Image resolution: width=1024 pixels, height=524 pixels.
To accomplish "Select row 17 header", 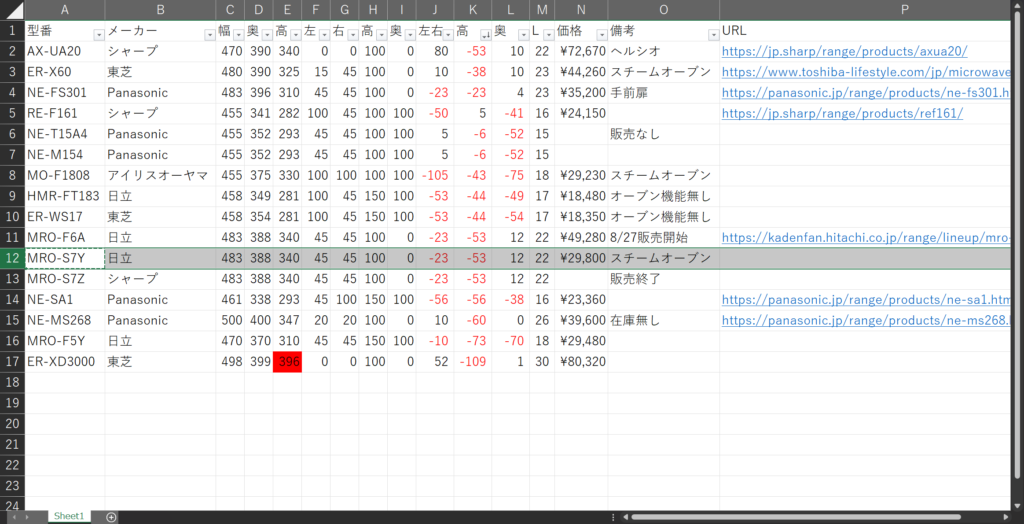I will (12, 363).
